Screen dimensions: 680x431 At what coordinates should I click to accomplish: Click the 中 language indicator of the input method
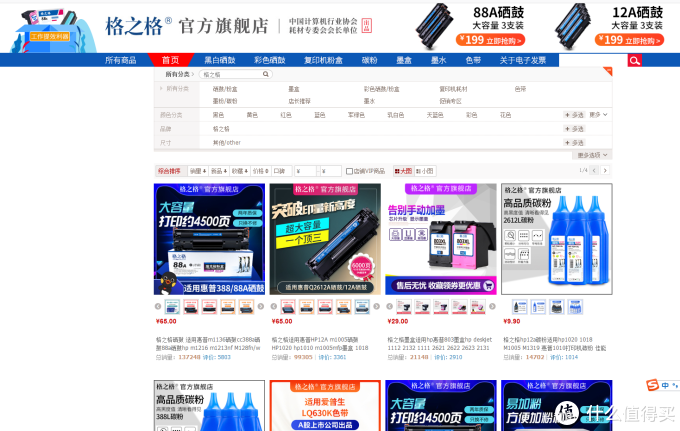(665, 385)
